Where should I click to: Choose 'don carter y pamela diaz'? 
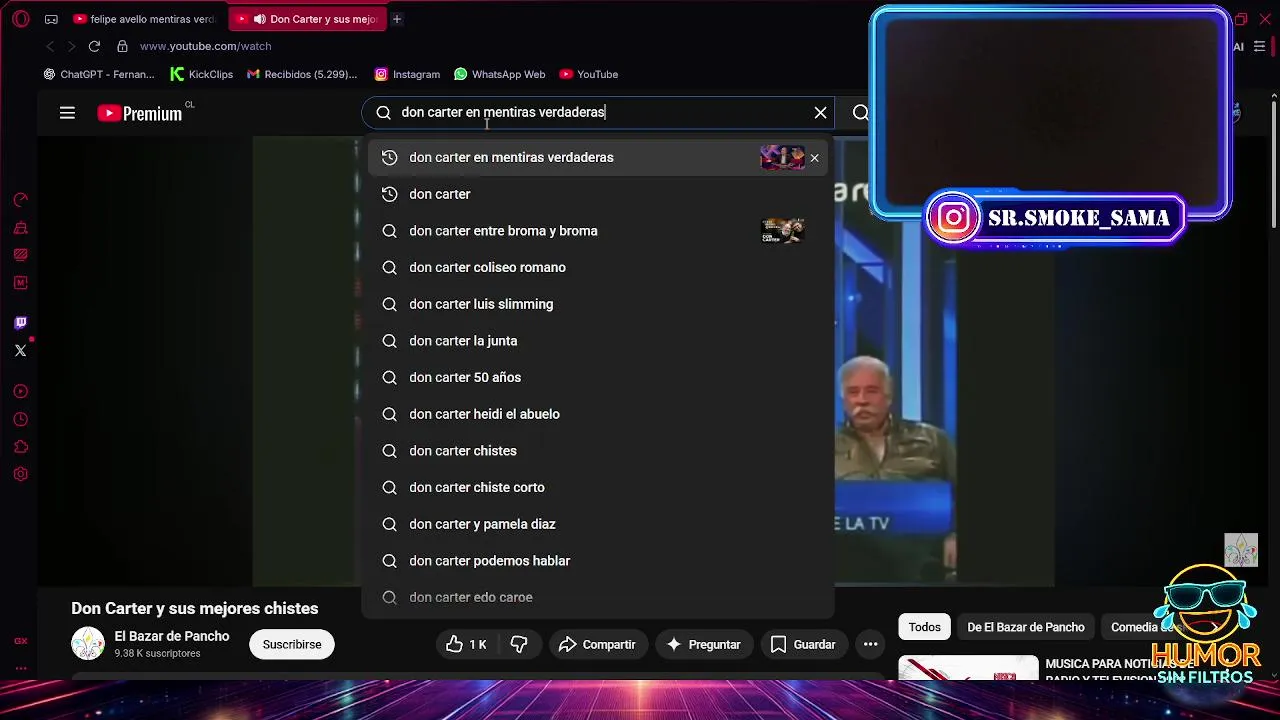[598, 524]
